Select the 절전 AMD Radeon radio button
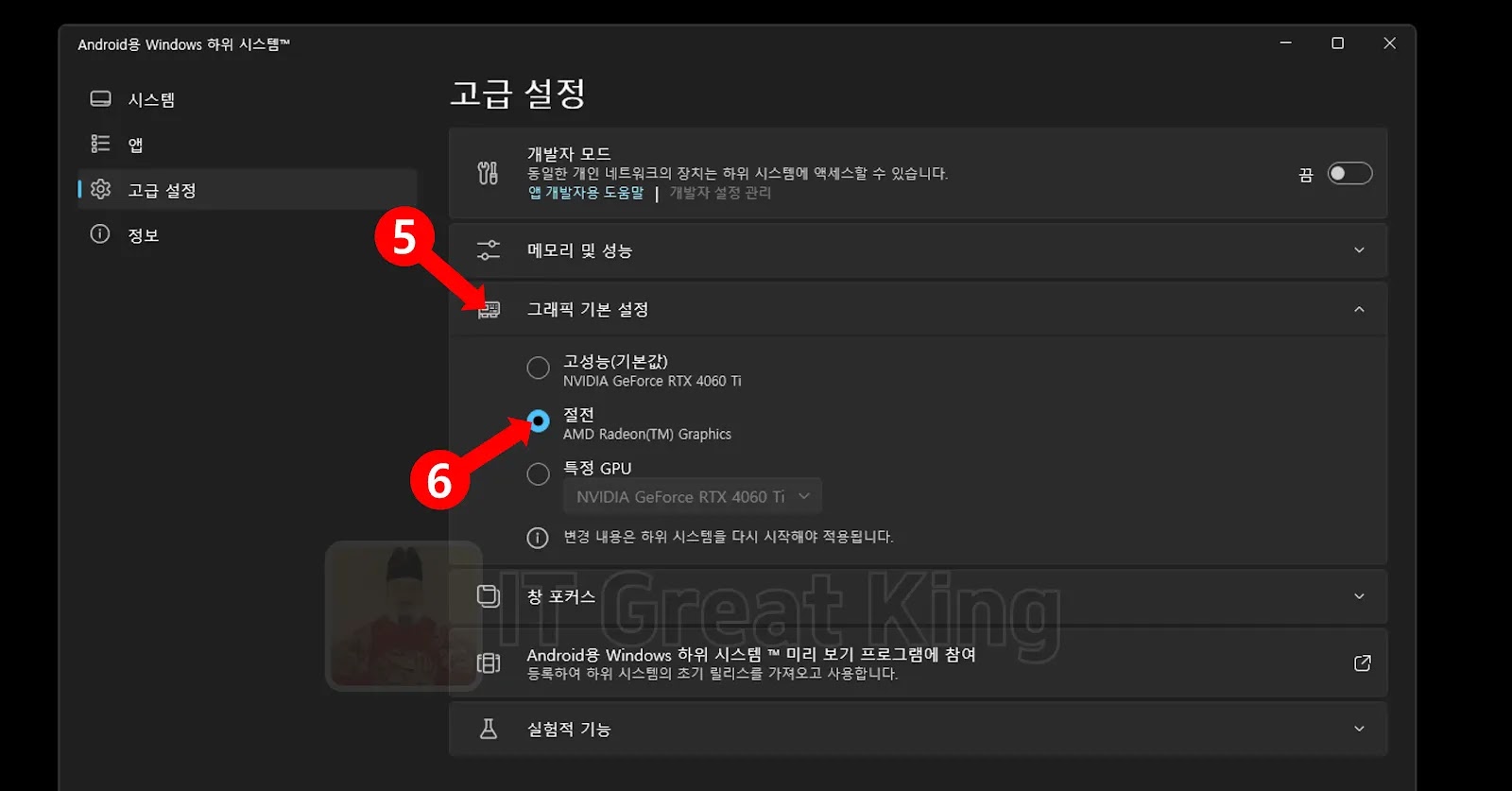Viewport: 1512px width, 791px height. click(538, 421)
